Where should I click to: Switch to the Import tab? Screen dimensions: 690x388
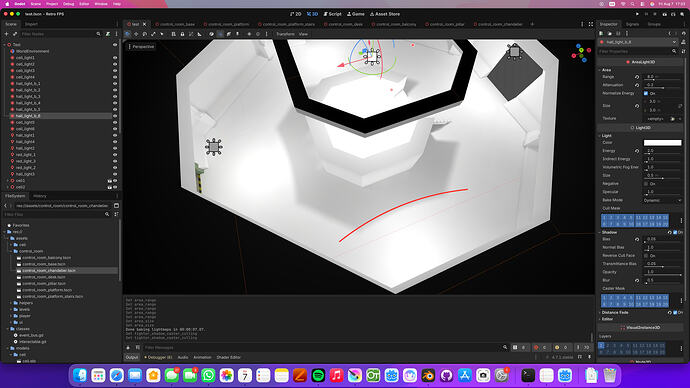[31, 24]
